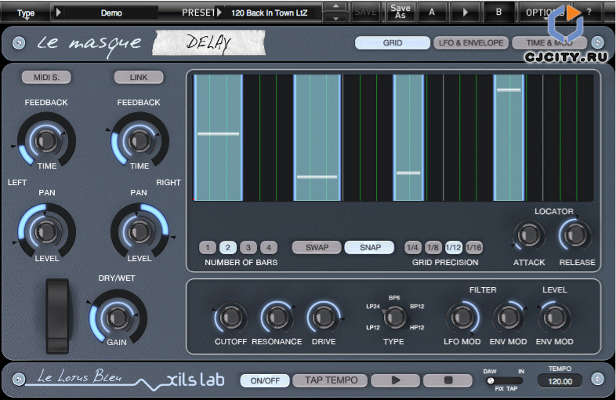Image resolution: width=616 pixels, height=400 pixels.
Task: Click the level bar in first grid mask
Action: (218, 134)
